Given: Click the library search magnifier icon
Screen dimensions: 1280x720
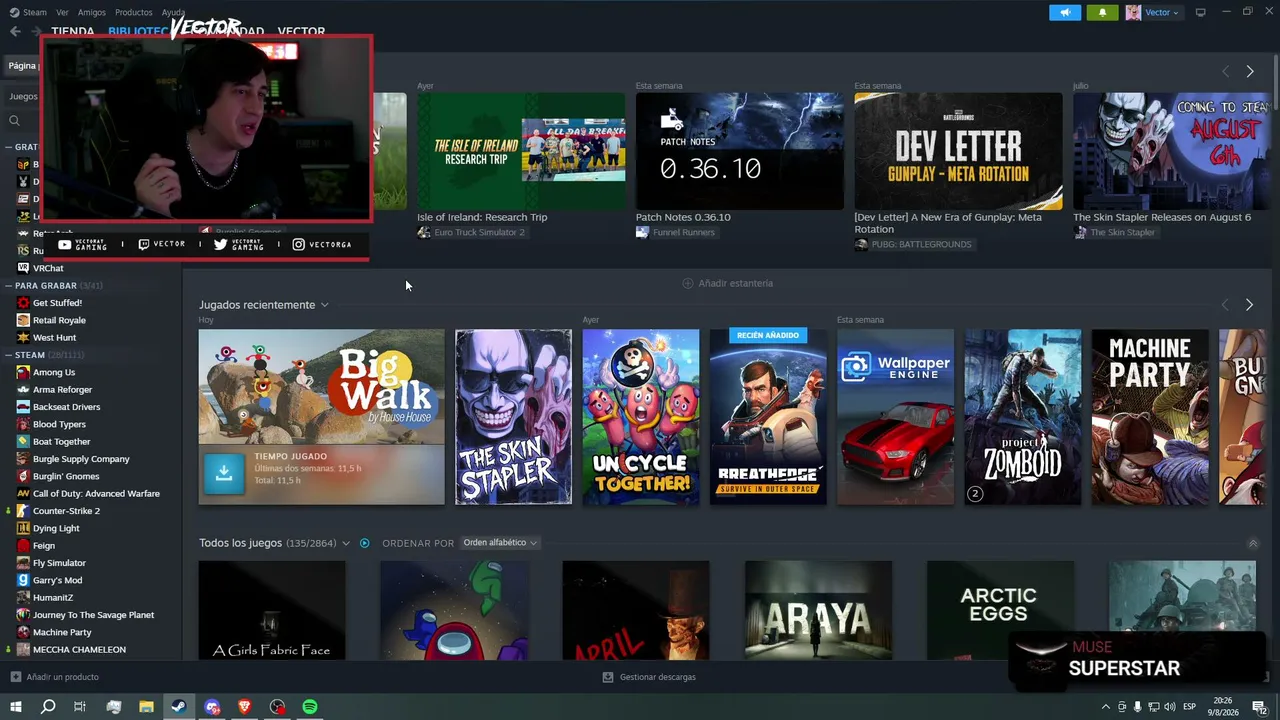Looking at the screenshot, I should coord(14,120).
